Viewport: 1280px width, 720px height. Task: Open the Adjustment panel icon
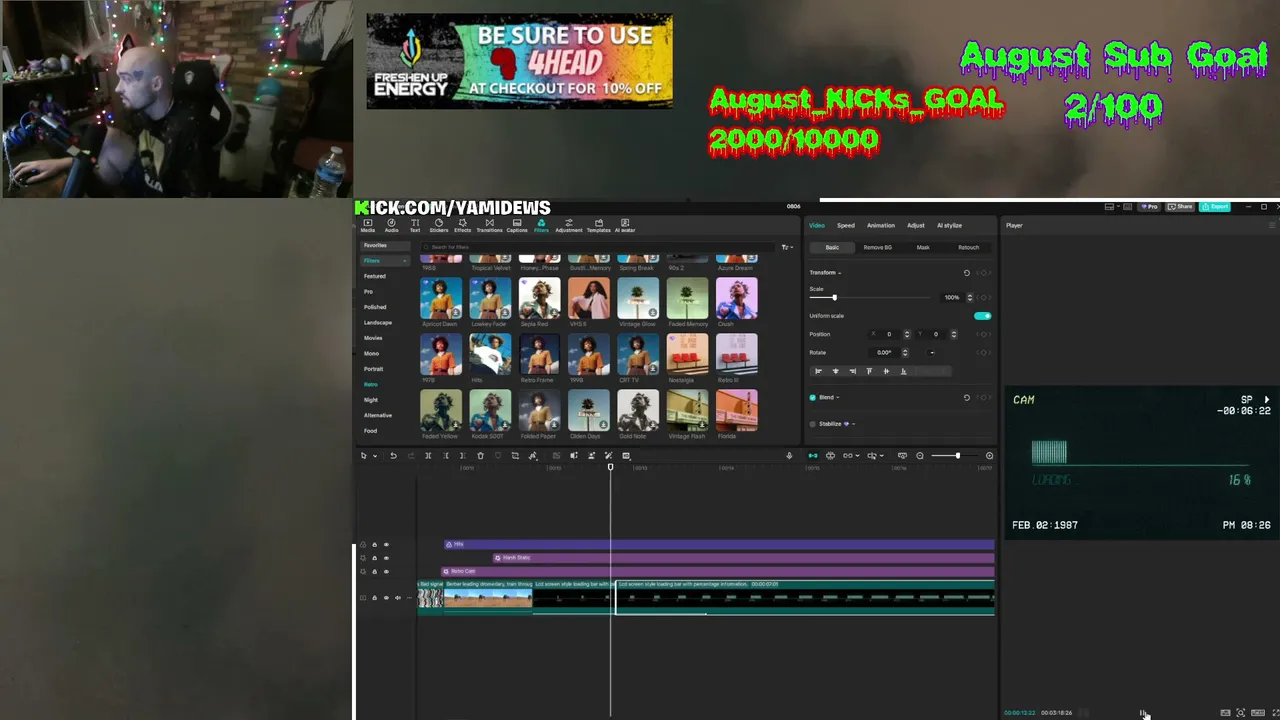click(569, 225)
